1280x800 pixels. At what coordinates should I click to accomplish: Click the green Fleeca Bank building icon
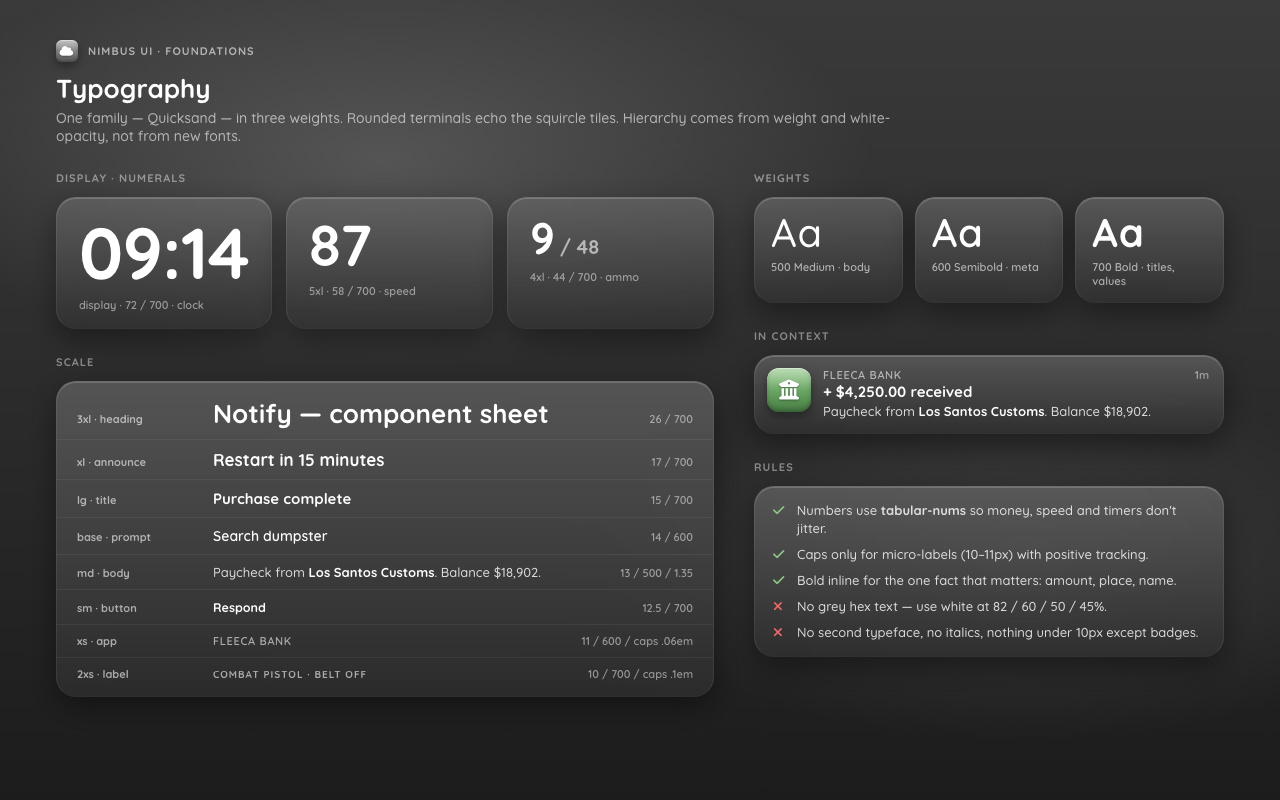tap(789, 390)
